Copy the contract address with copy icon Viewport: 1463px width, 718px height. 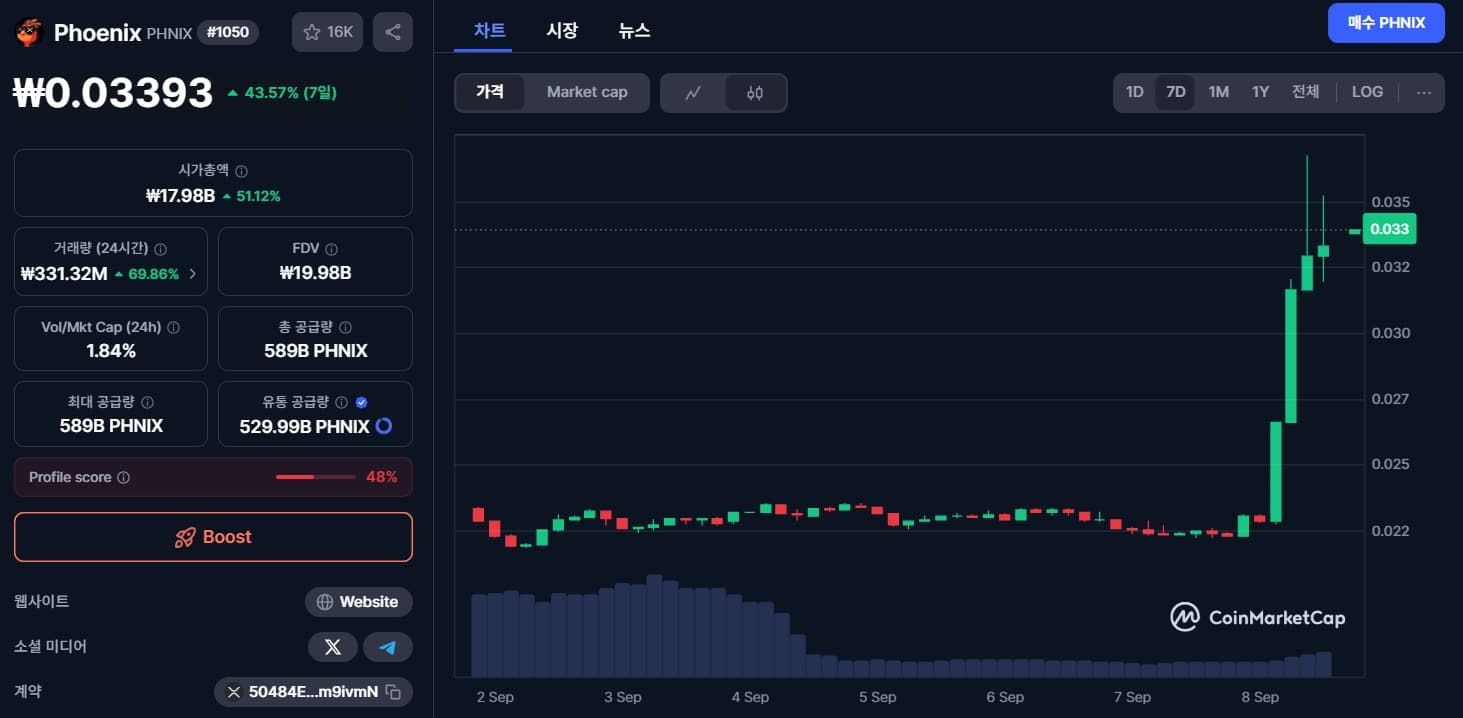(393, 692)
